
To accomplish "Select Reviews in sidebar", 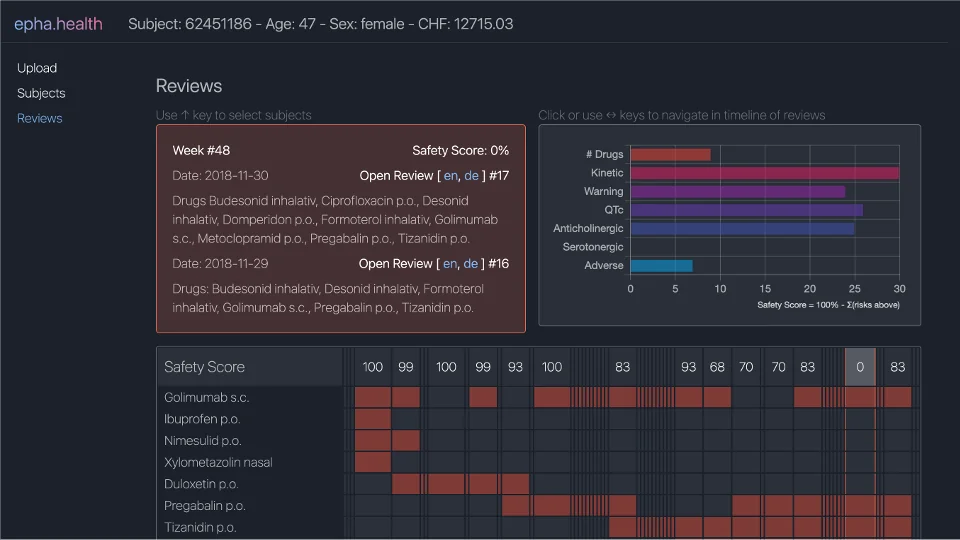I will (x=40, y=118).
